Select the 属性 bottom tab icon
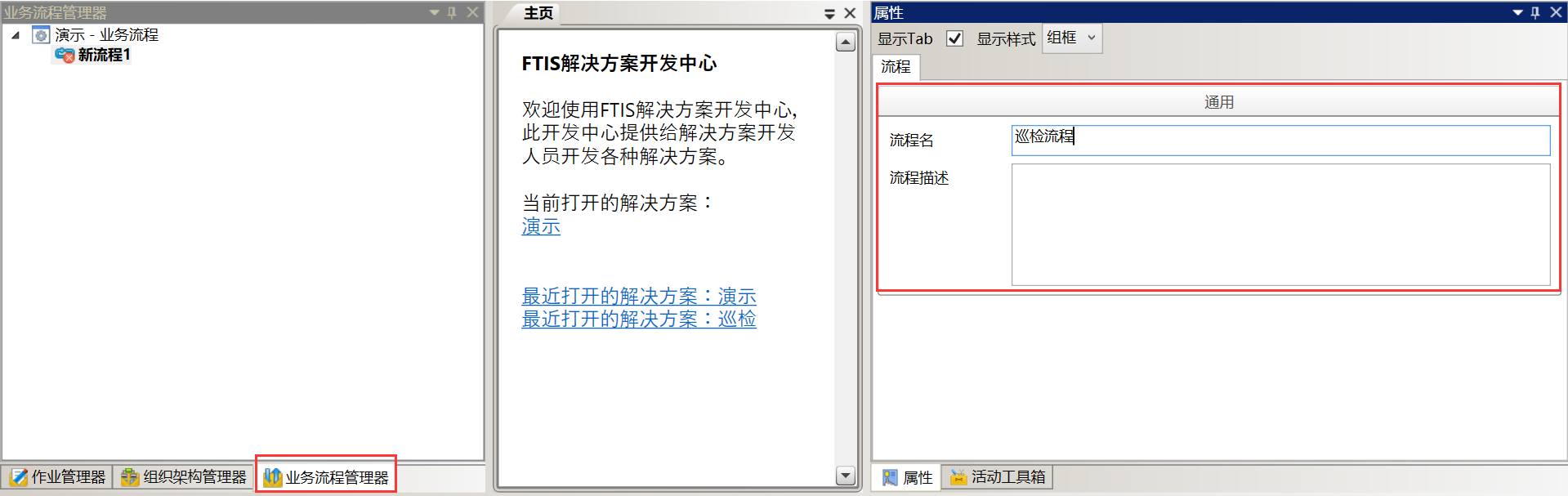 (x=890, y=477)
